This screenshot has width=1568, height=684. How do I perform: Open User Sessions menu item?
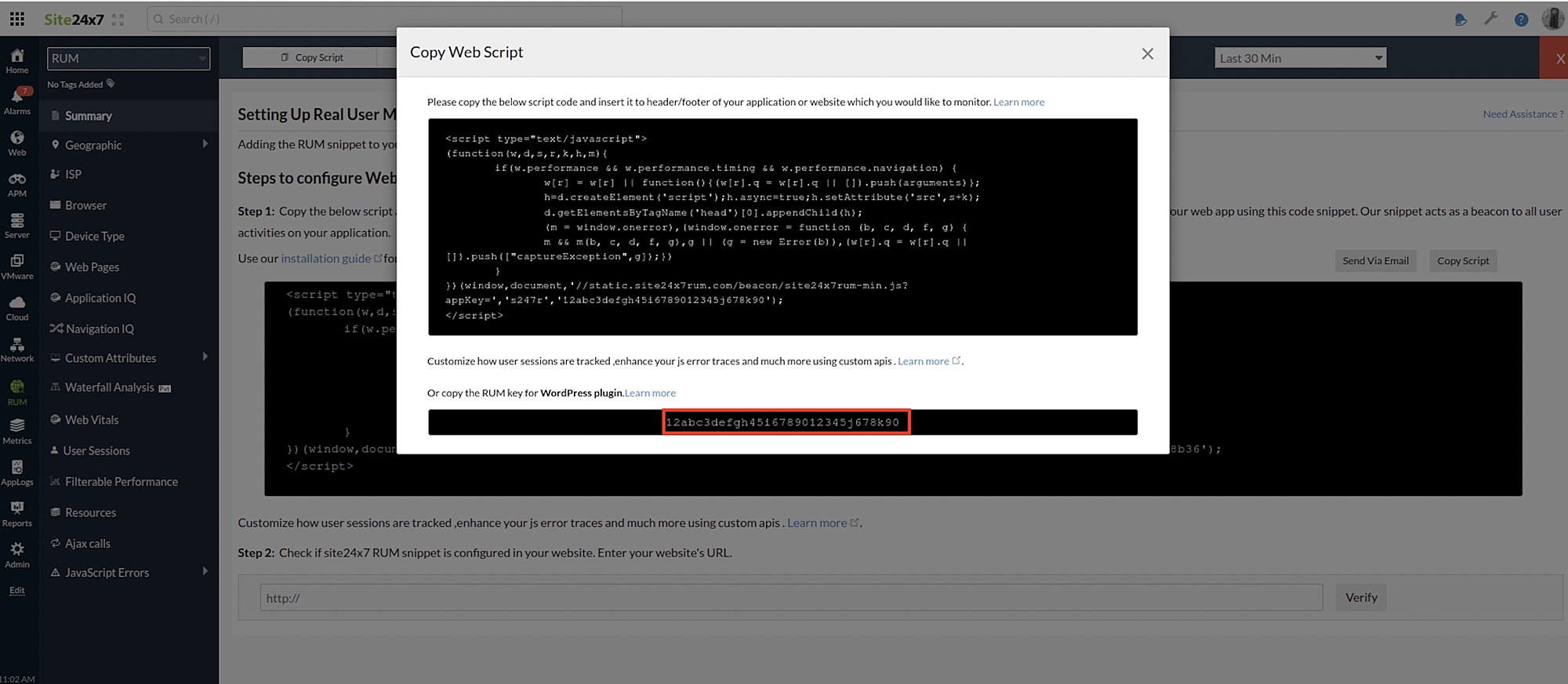(x=96, y=451)
